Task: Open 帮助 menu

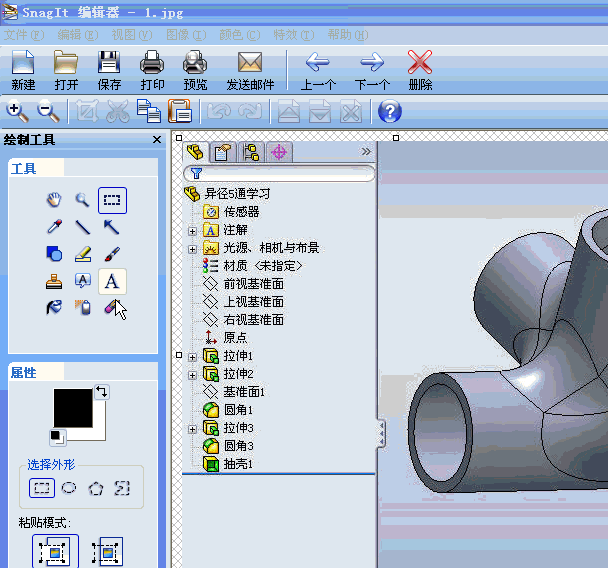Action: click(348, 35)
